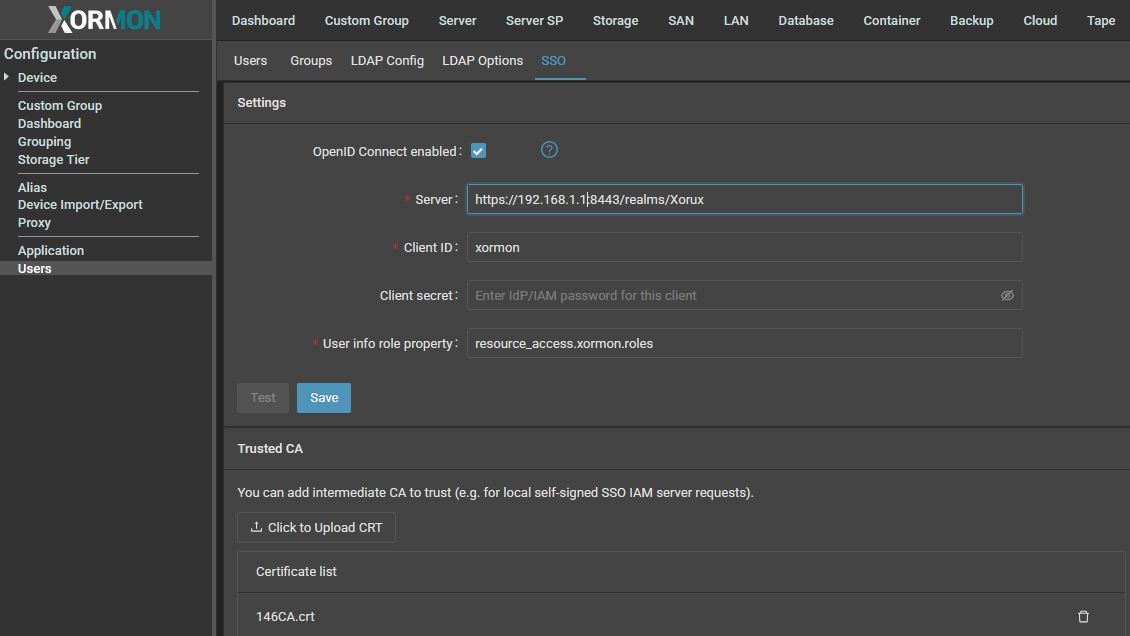
Task: Focus the Server URL input field
Action: [x=744, y=199]
